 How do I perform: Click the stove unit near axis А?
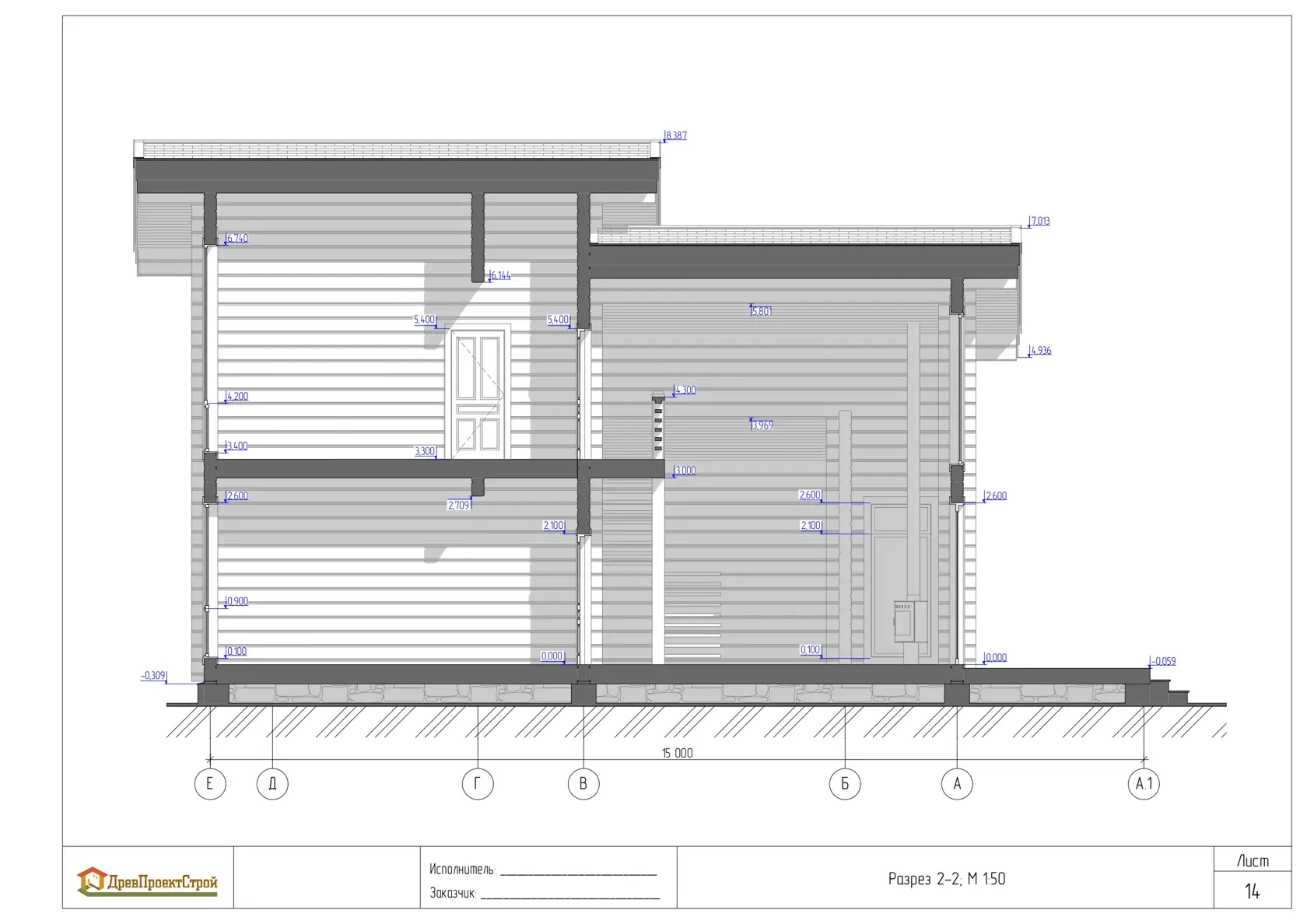[x=909, y=620]
